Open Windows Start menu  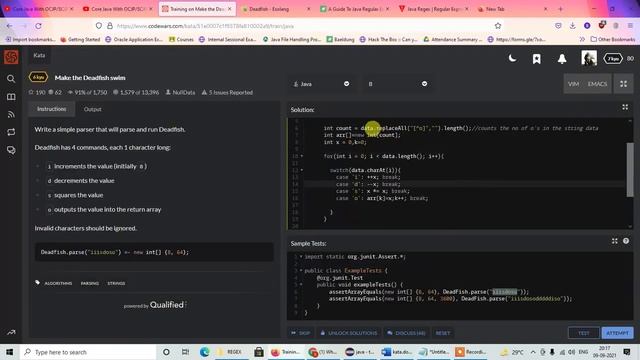tap(9, 352)
